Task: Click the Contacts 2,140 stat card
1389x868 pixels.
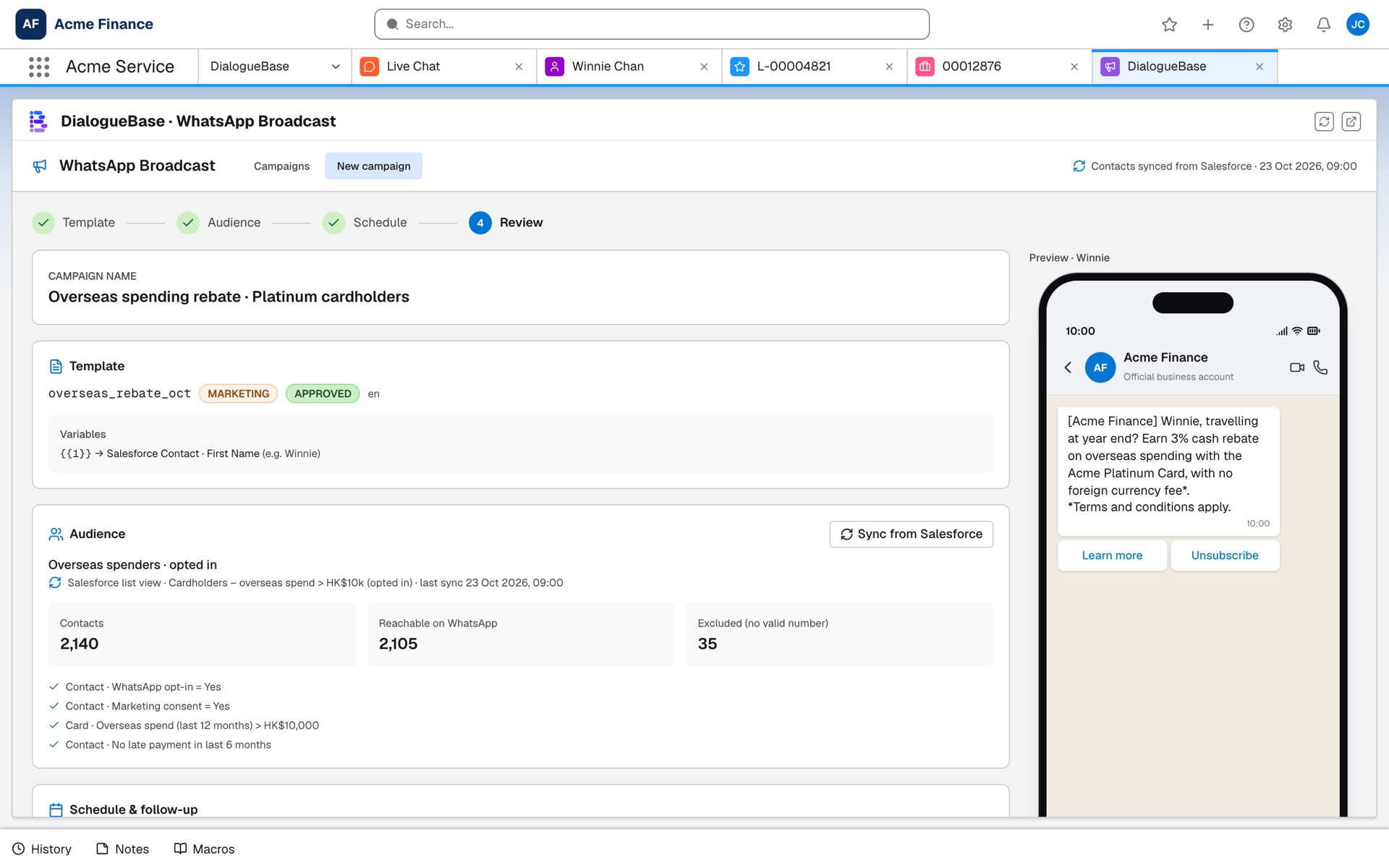Action: [202, 634]
